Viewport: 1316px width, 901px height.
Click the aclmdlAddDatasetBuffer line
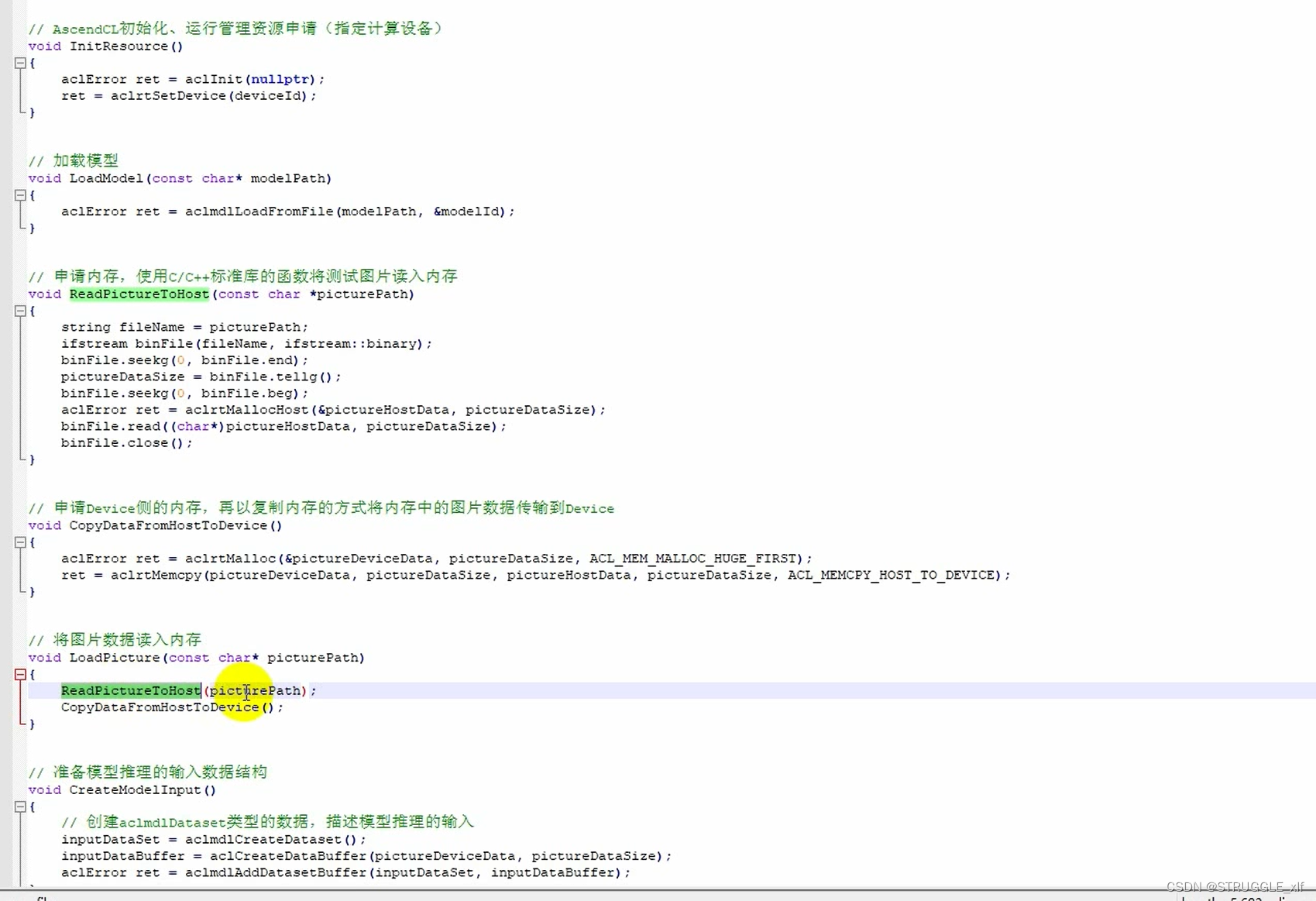tap(345, 872)
